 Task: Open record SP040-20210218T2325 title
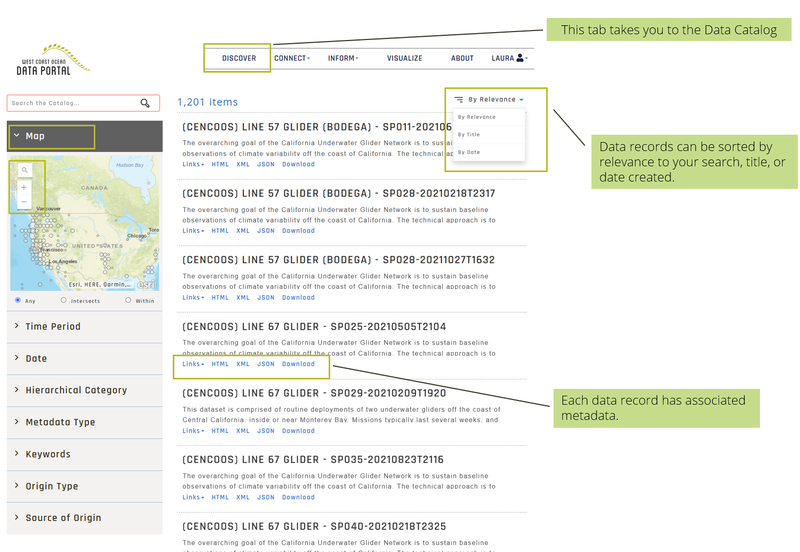tap(314, 526)
